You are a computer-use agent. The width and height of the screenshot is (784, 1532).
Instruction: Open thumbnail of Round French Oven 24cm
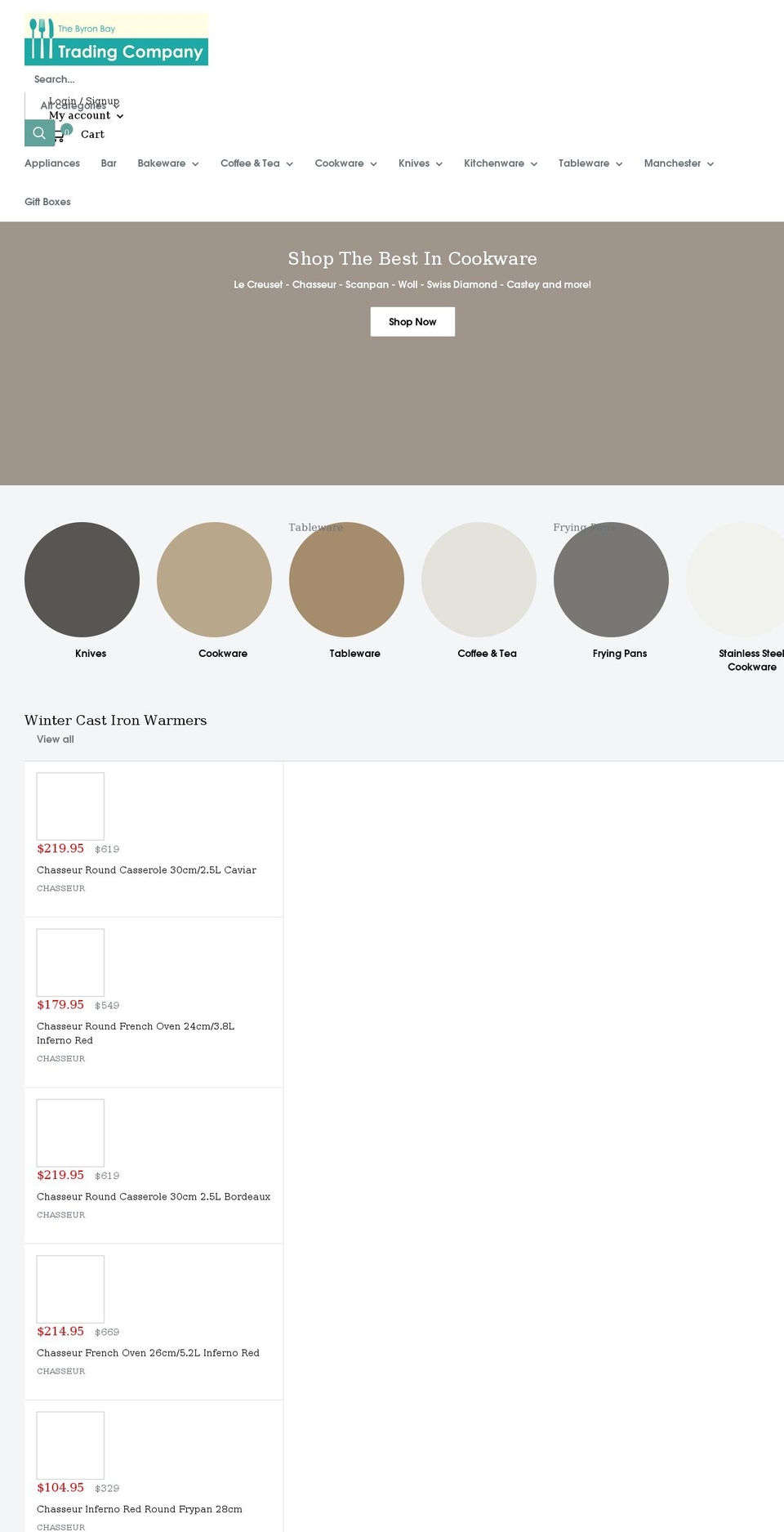[70, 963]
